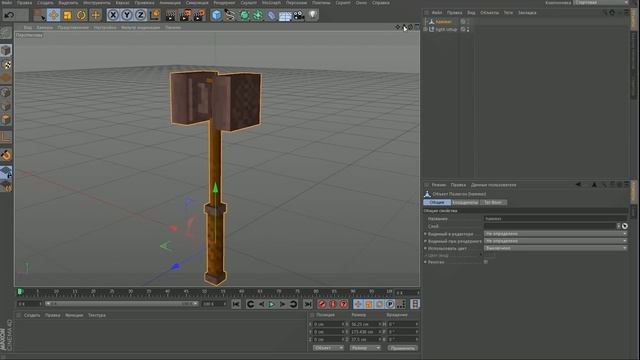Select Model mode cube in left sidebar
The height and width of the screenshot is (360, 640).
point(6,50)
